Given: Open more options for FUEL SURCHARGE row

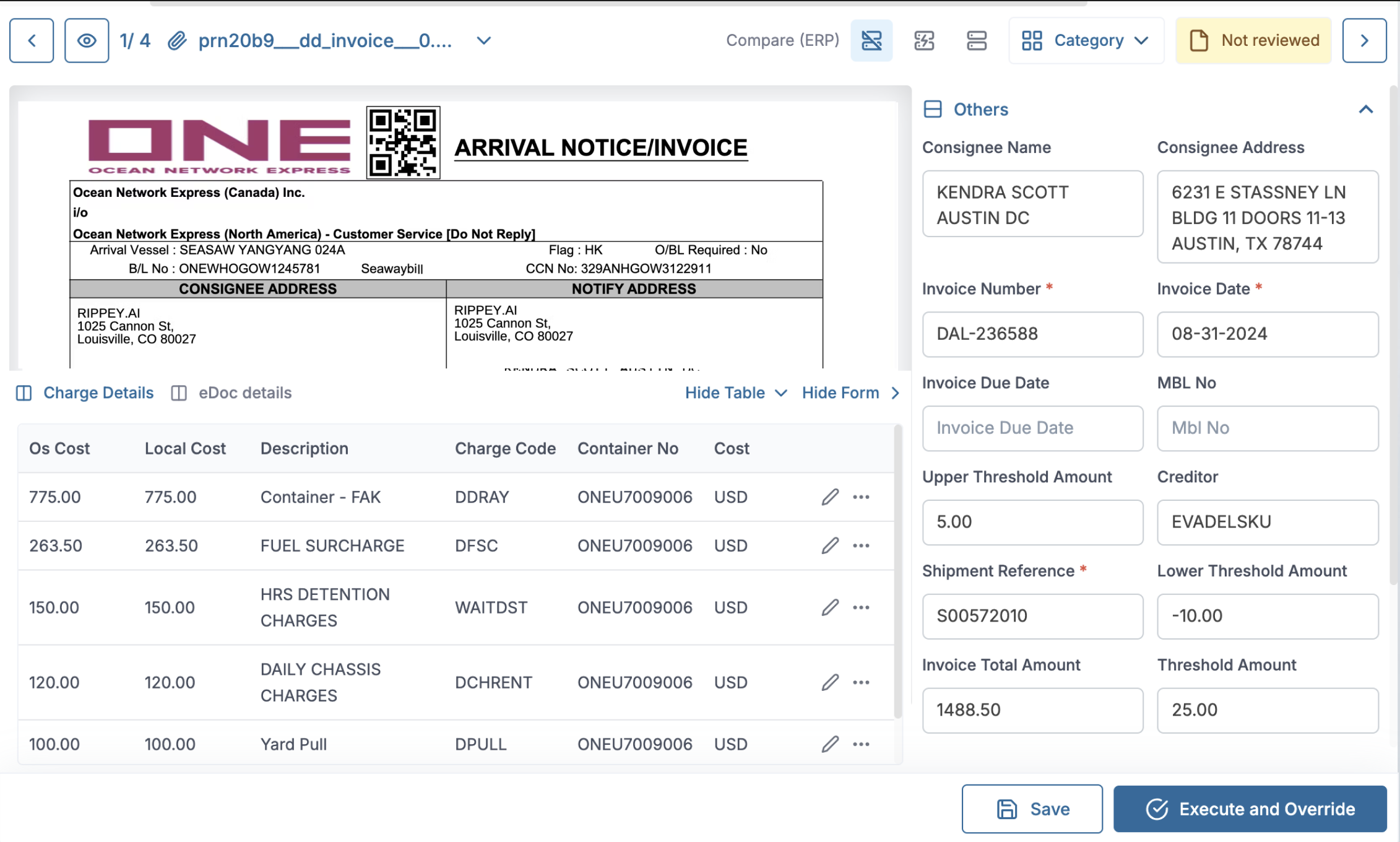Looking at the screenshot, I should (x=861, y=545).
